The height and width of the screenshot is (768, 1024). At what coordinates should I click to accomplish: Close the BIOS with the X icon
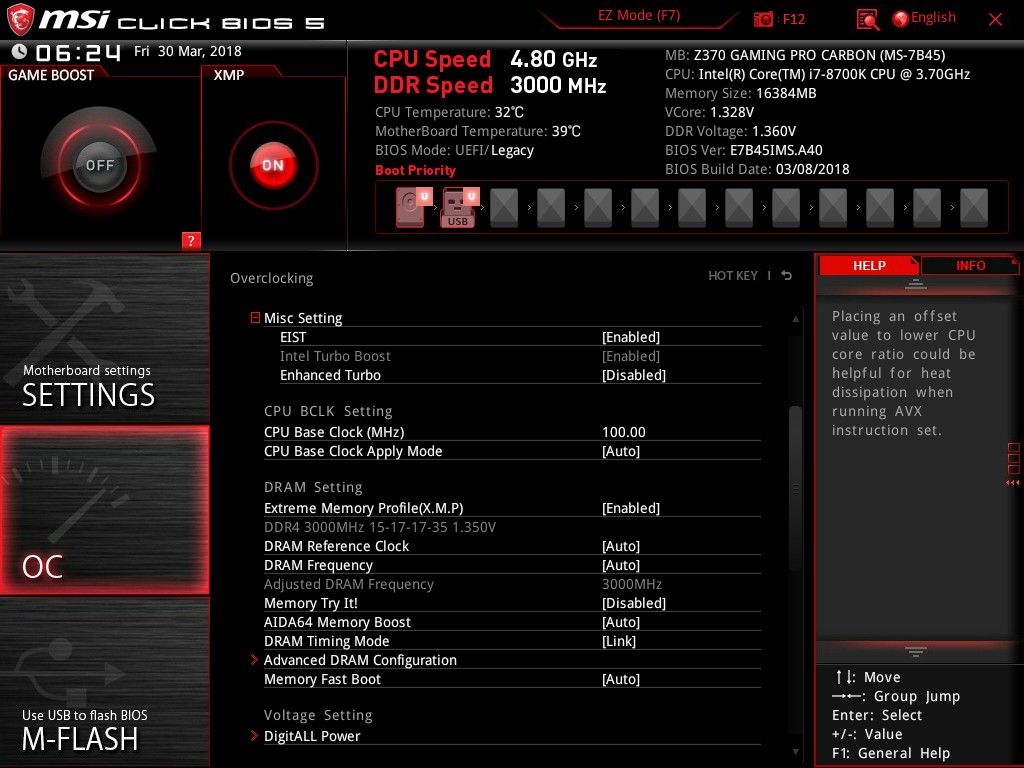995,19
